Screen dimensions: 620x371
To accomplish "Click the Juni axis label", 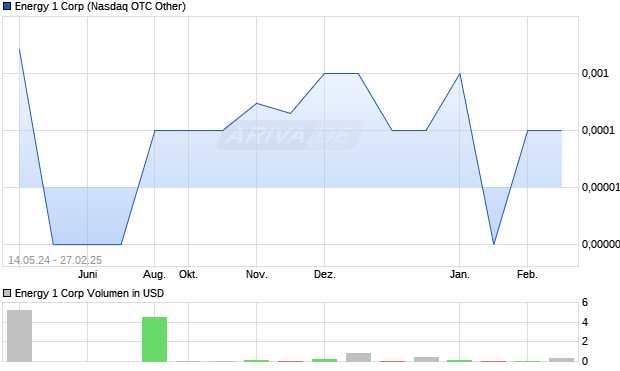I will click(x=87, y=274).
